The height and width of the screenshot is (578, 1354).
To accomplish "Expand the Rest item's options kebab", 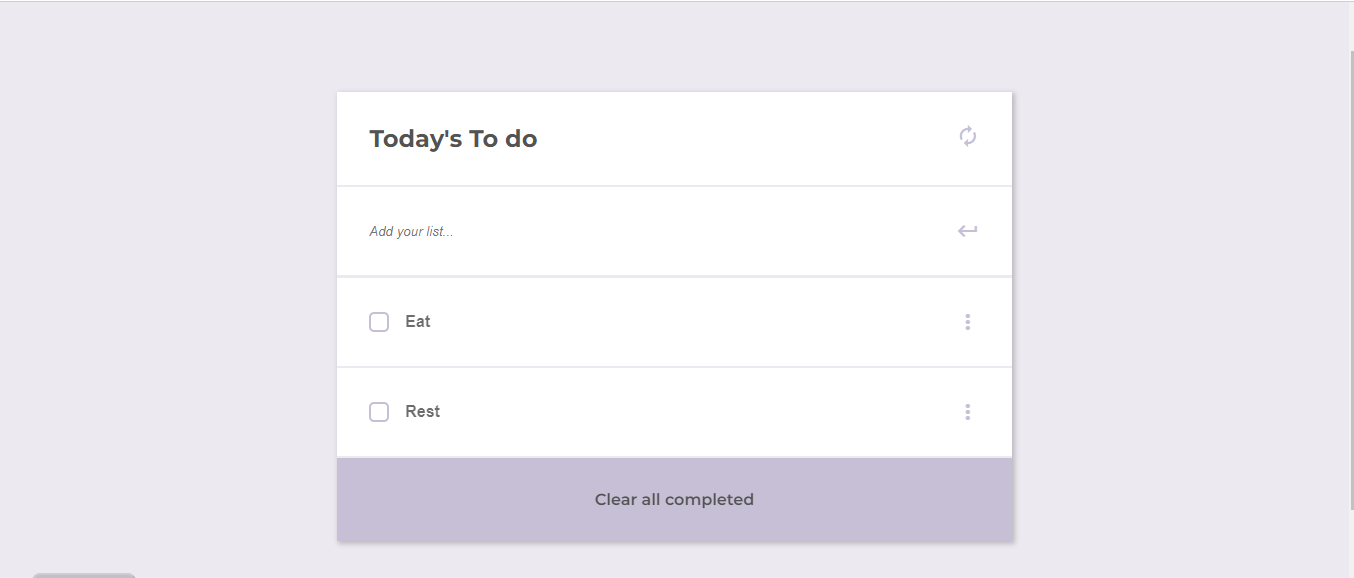I will coord(967,412).
